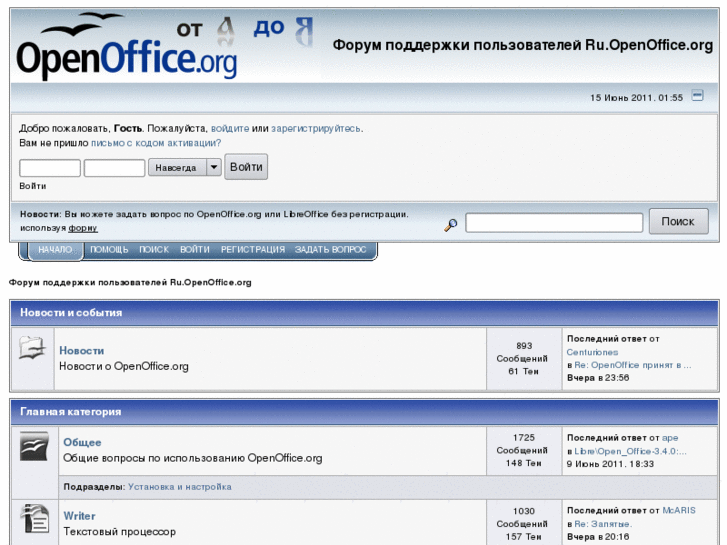Click the 1030 Сообщений count cell
Viewport: 727px width, 545px height.
[x=524, y=524]
